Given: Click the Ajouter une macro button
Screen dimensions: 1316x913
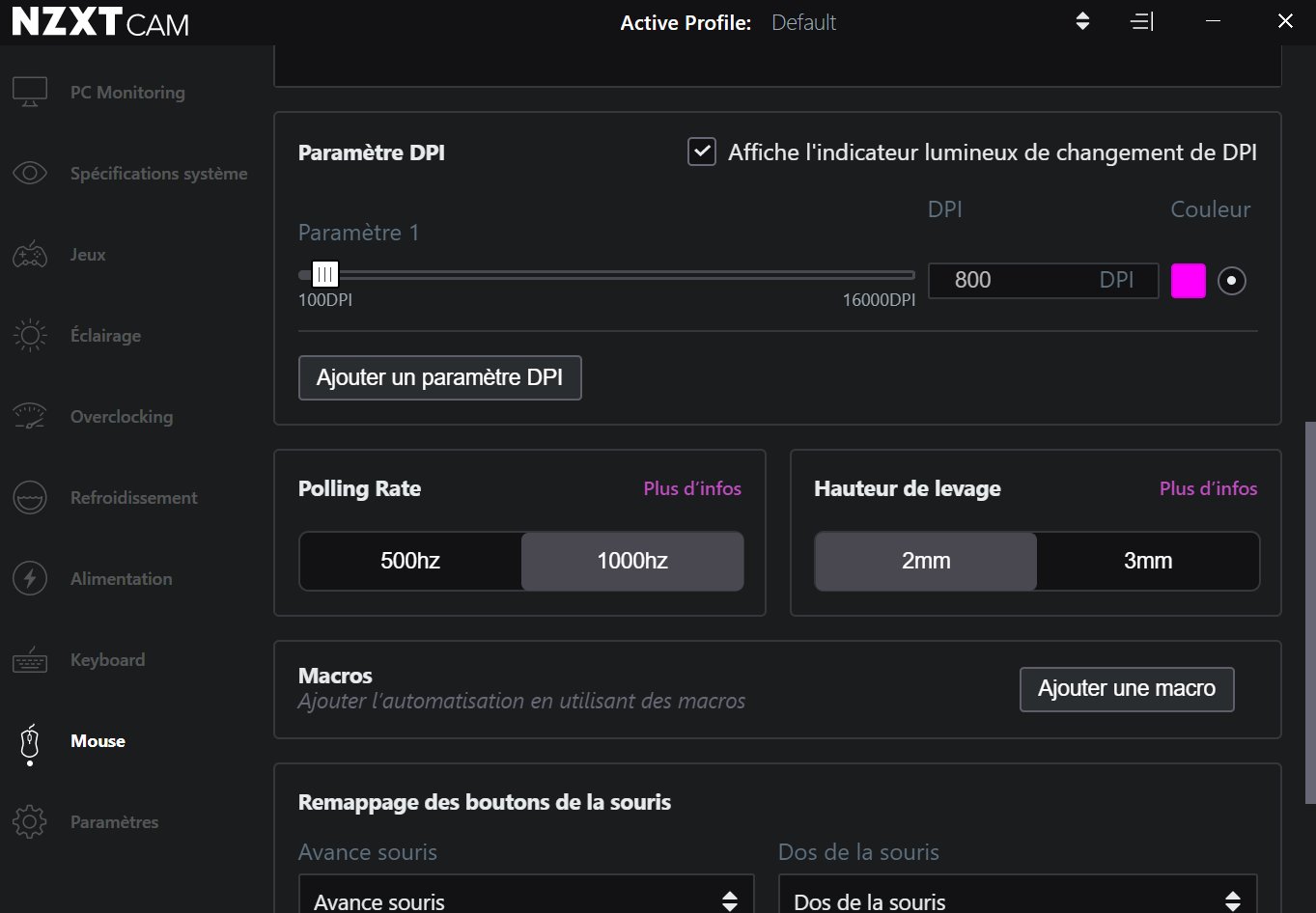Looking at the screenshot, I should (1126, 689).
